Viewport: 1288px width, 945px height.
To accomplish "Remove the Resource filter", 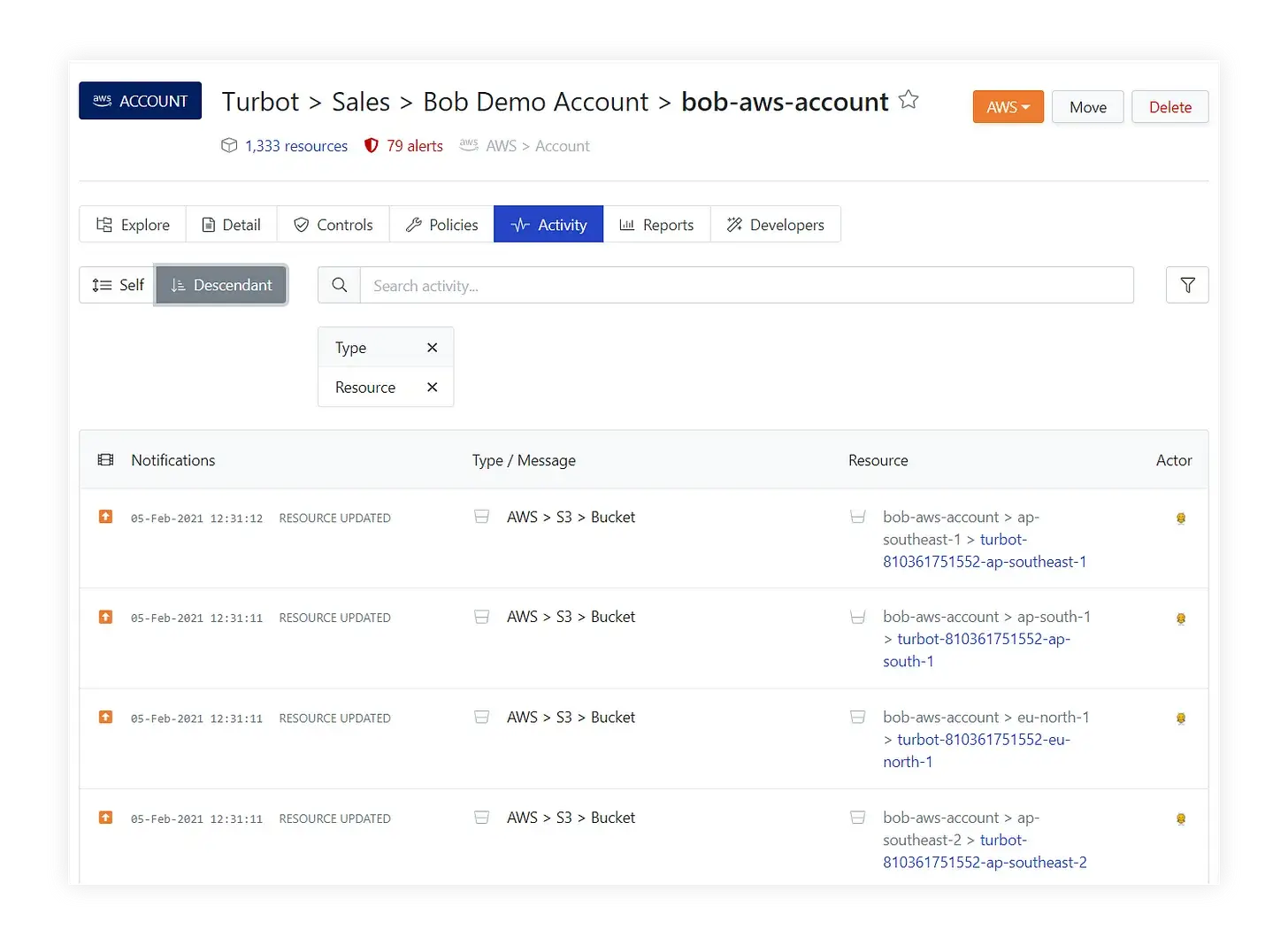I will (x=432, y=388).
